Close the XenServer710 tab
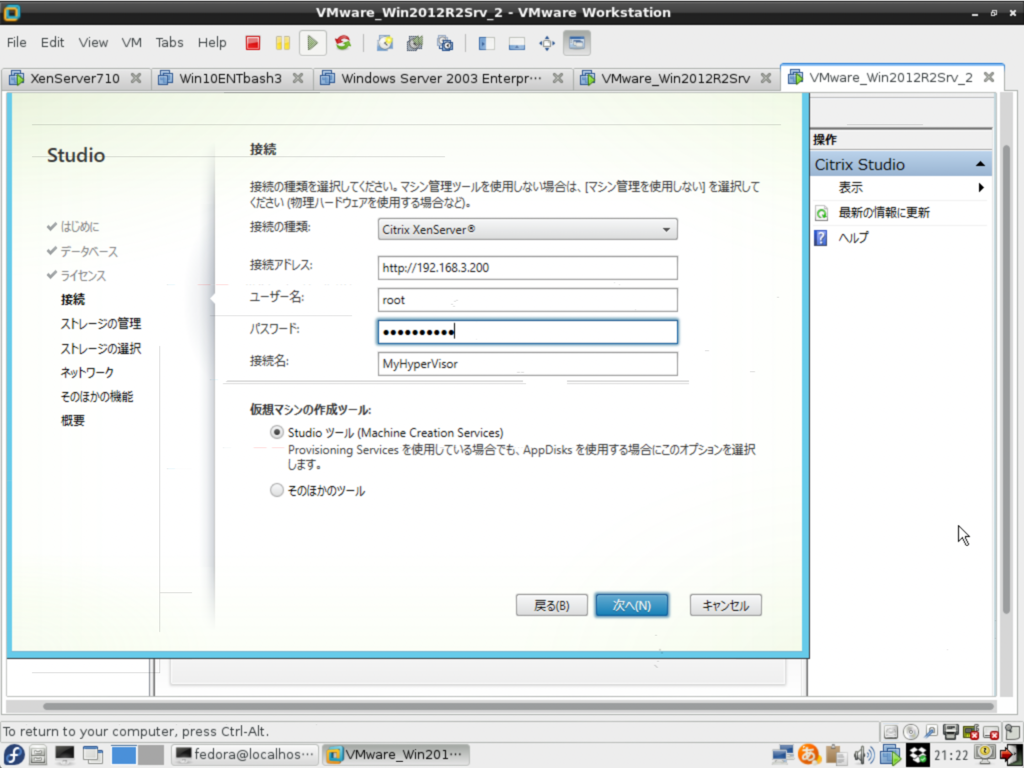 (136, 78)
